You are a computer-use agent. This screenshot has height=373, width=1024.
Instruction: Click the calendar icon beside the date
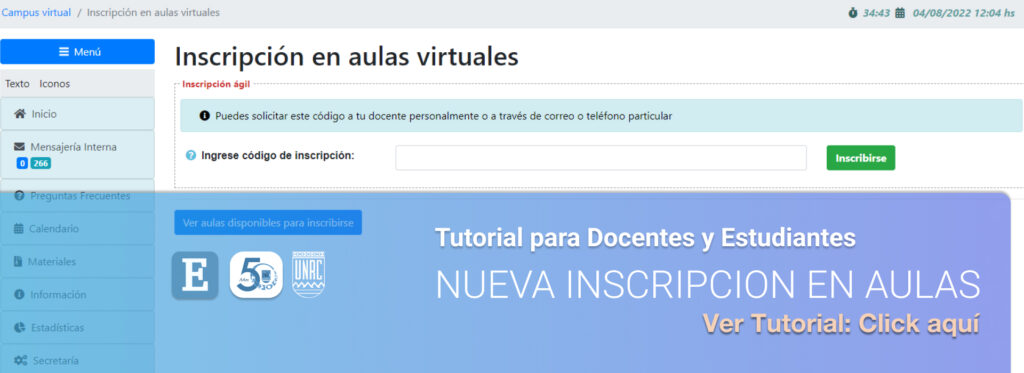click(x=900, y=12)
